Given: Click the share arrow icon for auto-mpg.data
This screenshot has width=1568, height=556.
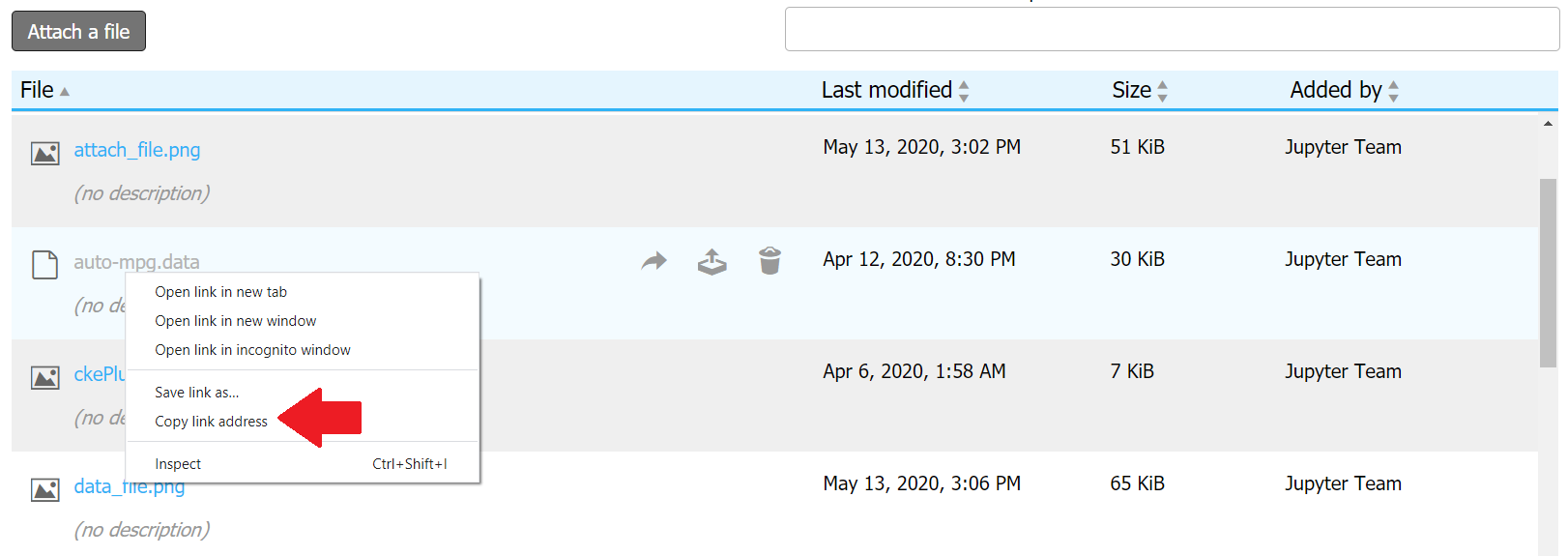Looking at the screenshot, I should pos(654,260).
